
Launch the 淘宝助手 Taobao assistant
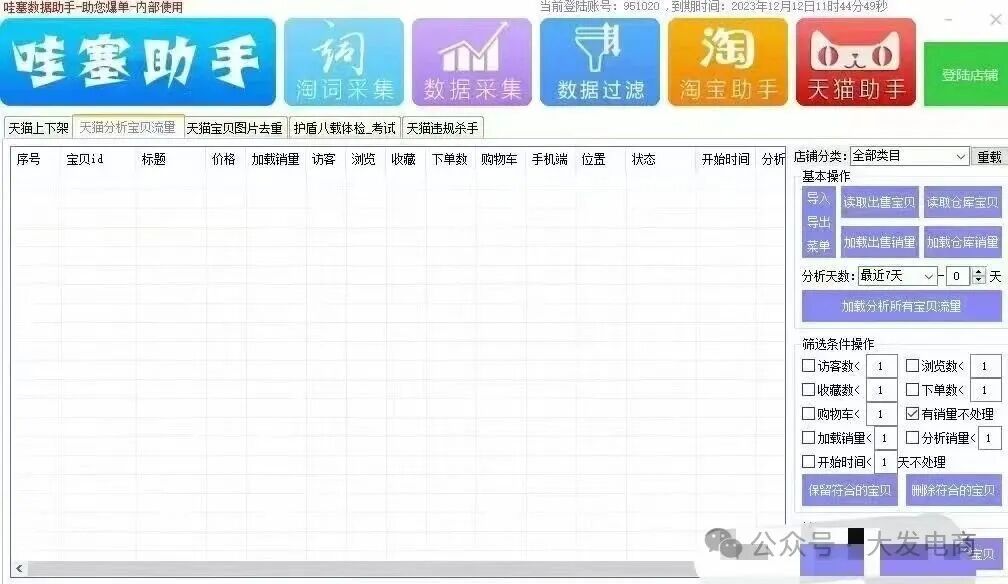727,61
